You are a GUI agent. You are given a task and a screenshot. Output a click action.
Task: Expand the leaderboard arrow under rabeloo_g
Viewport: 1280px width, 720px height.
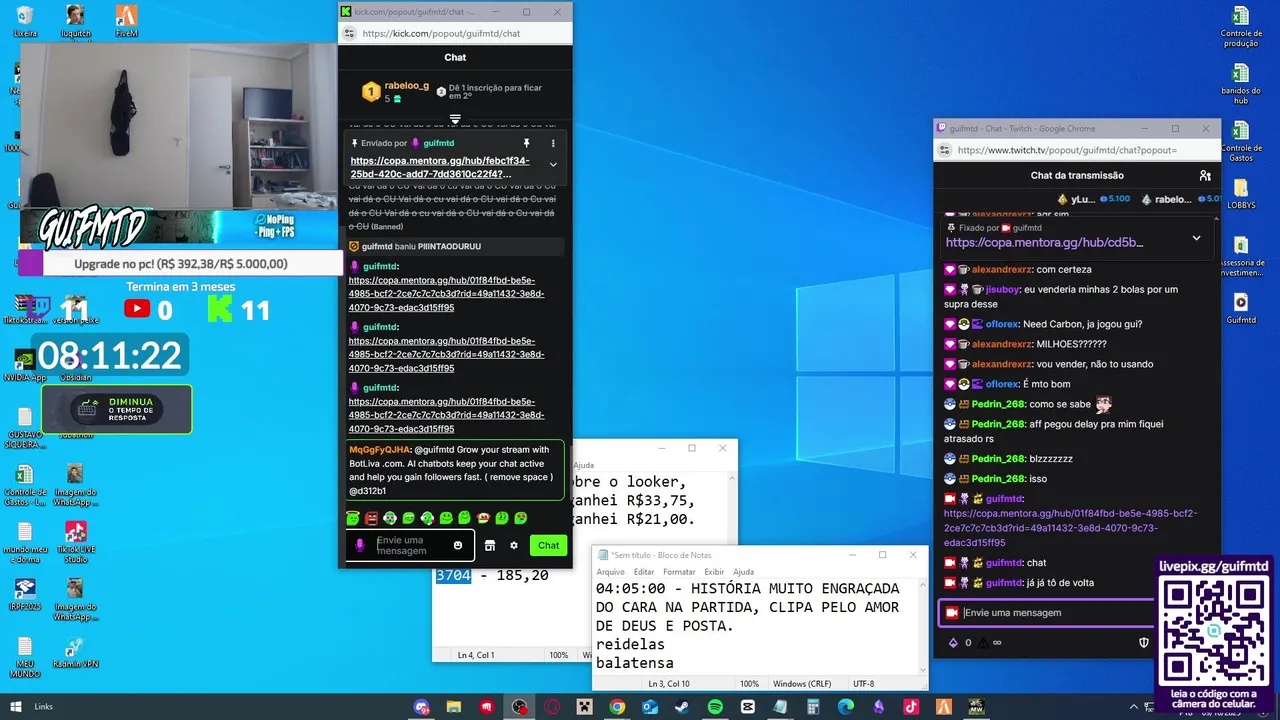click(455, 119)
